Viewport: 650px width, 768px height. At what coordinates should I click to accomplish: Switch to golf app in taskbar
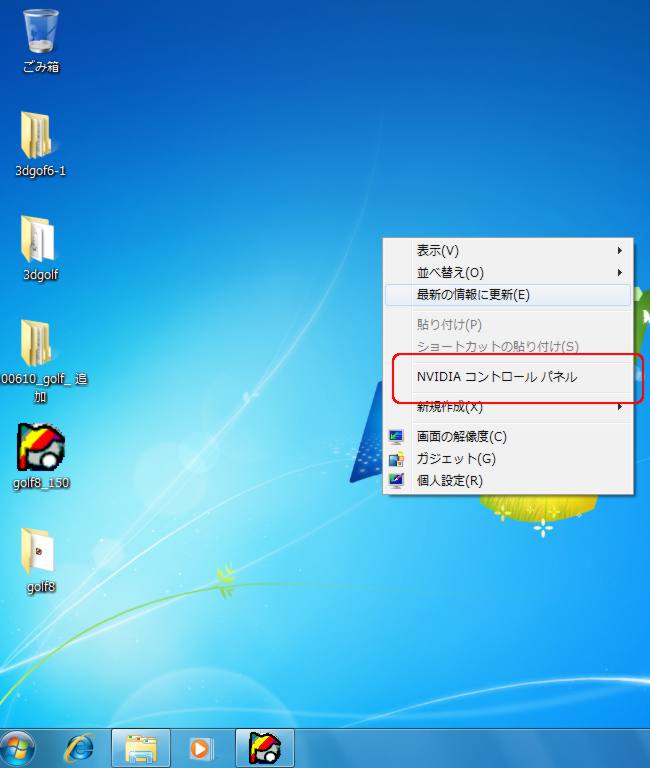pyautogui.click(x=265, y=748)
